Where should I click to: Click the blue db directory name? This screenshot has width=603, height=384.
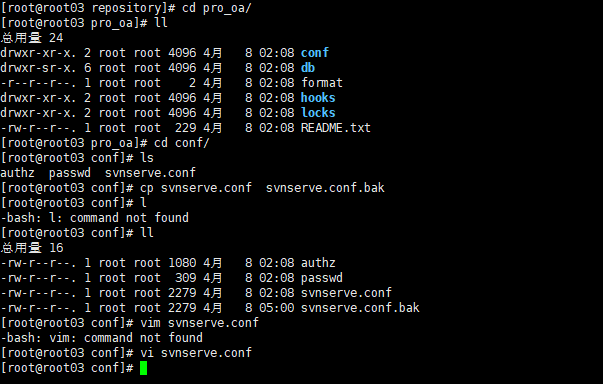coord(308,68)
